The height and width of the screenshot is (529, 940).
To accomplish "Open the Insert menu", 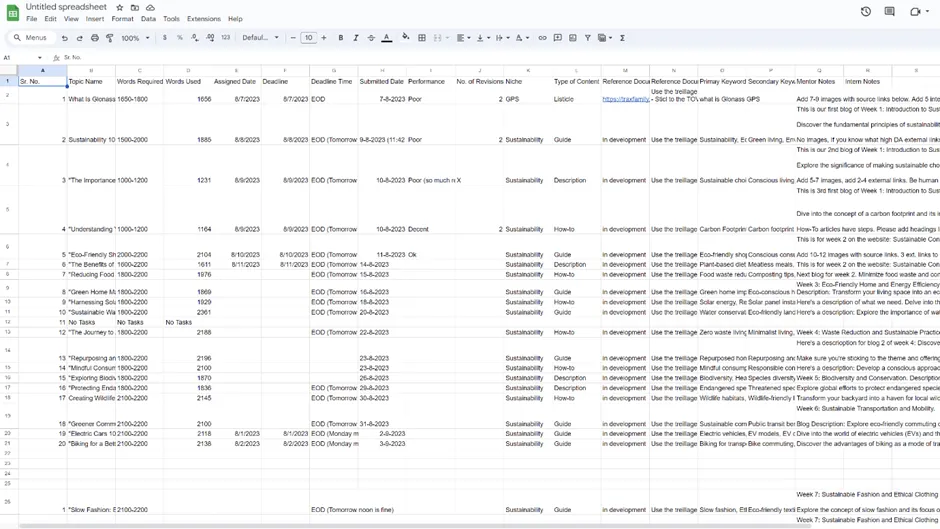I will click(95, 19).
